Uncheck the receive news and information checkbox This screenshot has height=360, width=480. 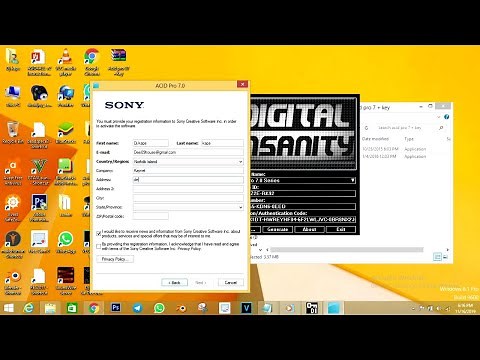point(99,233)
